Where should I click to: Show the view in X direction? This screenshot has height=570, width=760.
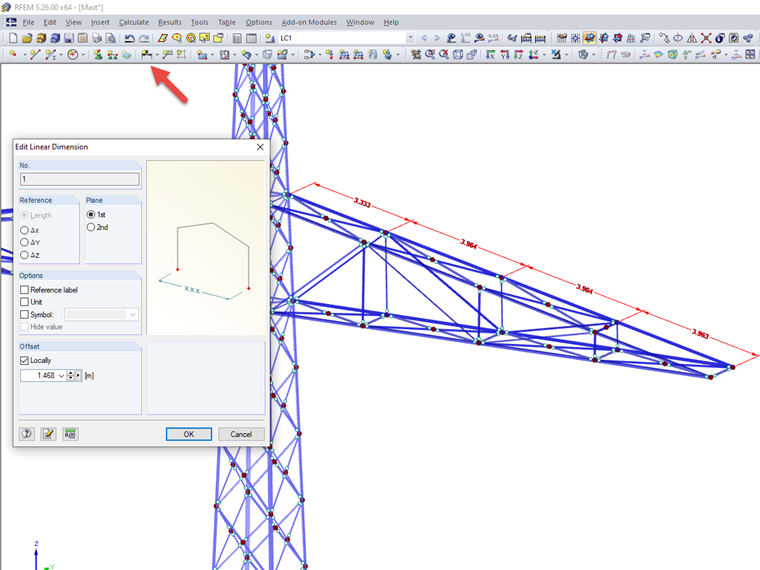coord(491,54)
